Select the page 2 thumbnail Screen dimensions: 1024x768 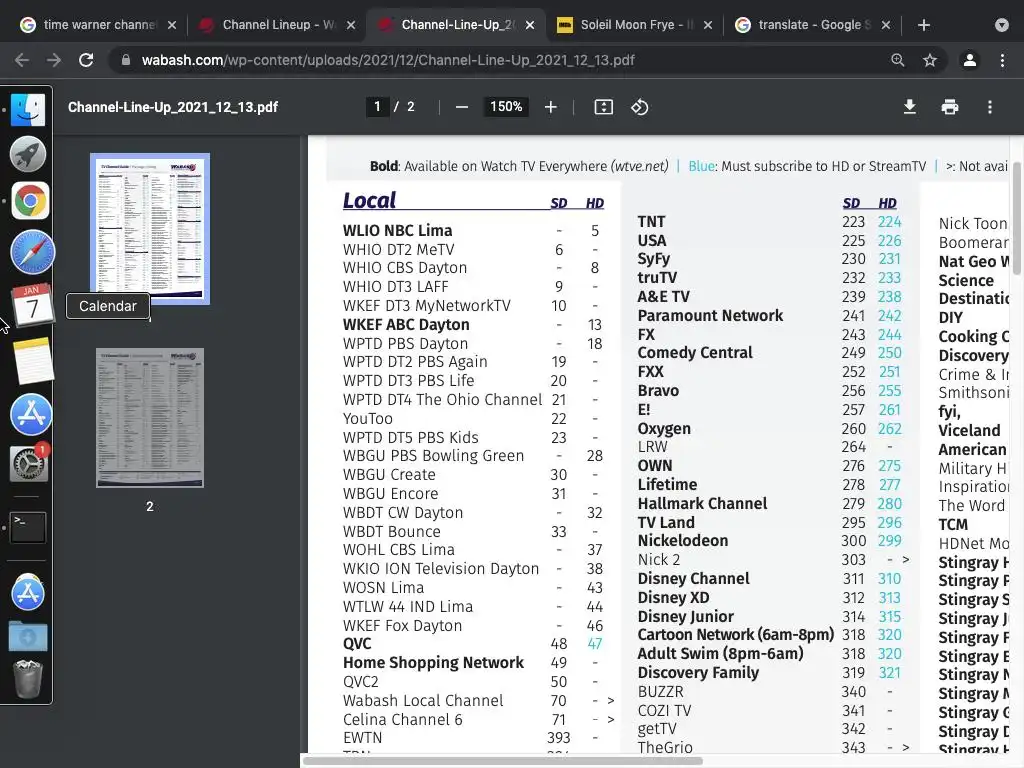pos(150,418)
